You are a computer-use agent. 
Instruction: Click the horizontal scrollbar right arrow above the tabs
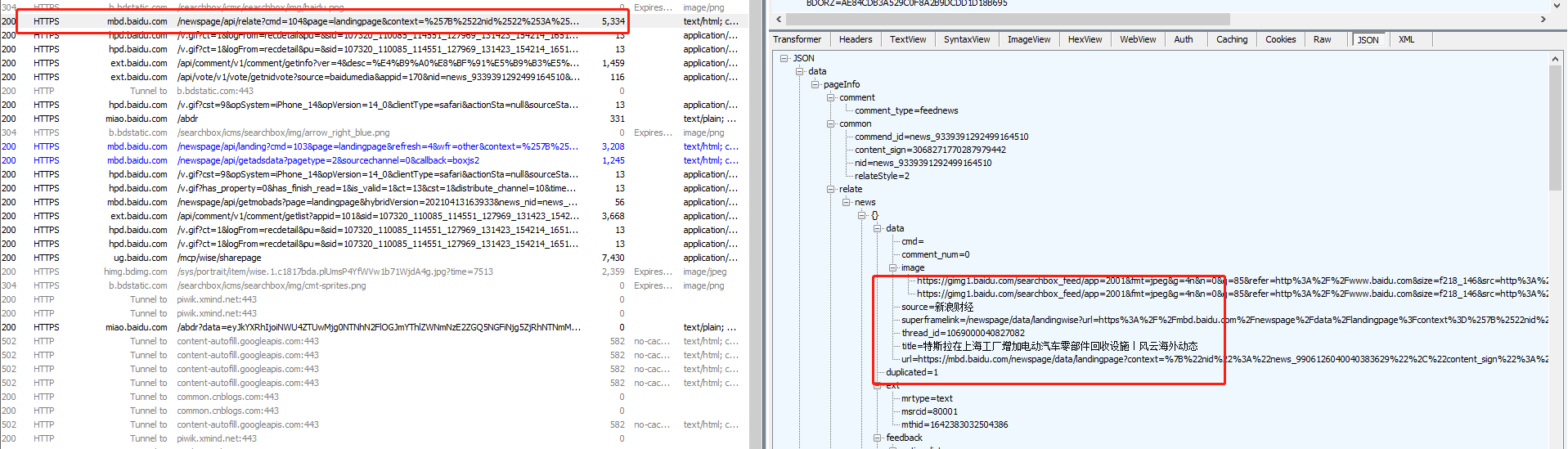click(1543, 19)
